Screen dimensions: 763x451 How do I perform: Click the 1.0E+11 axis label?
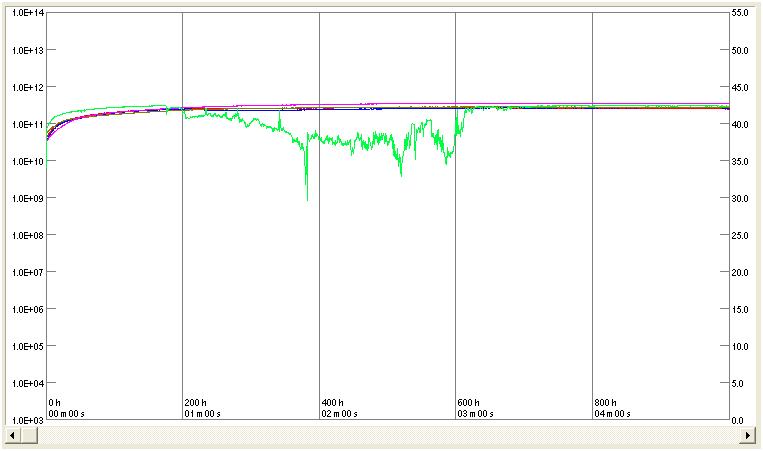(28, 124)
